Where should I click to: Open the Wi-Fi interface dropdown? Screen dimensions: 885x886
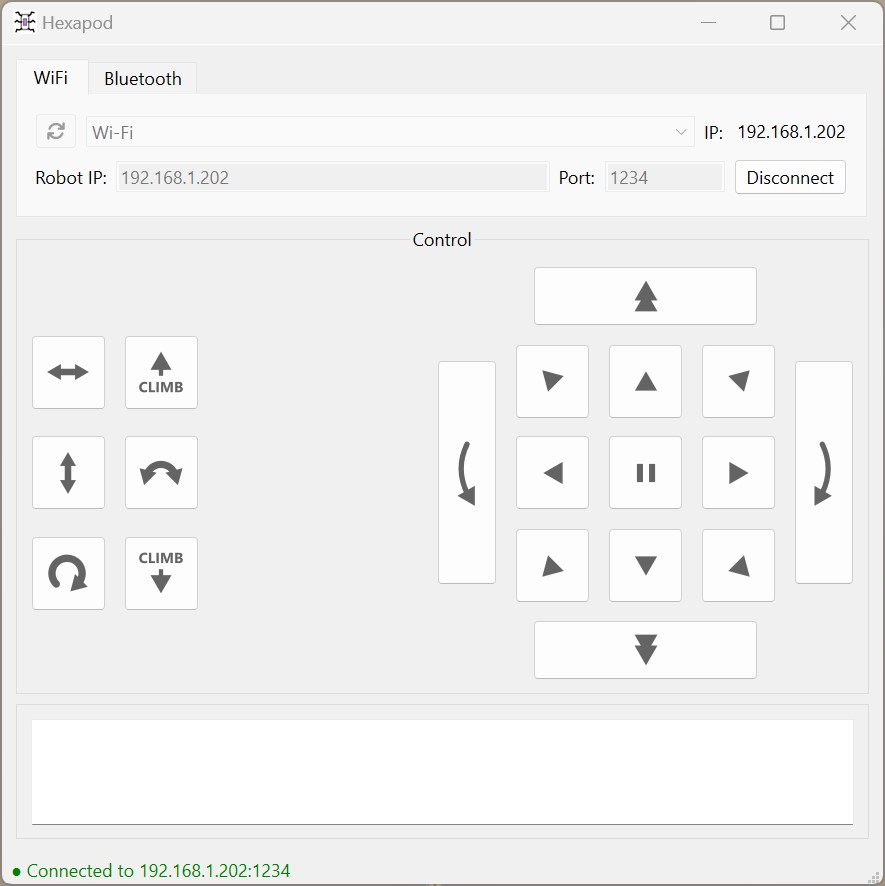point(390,132)
